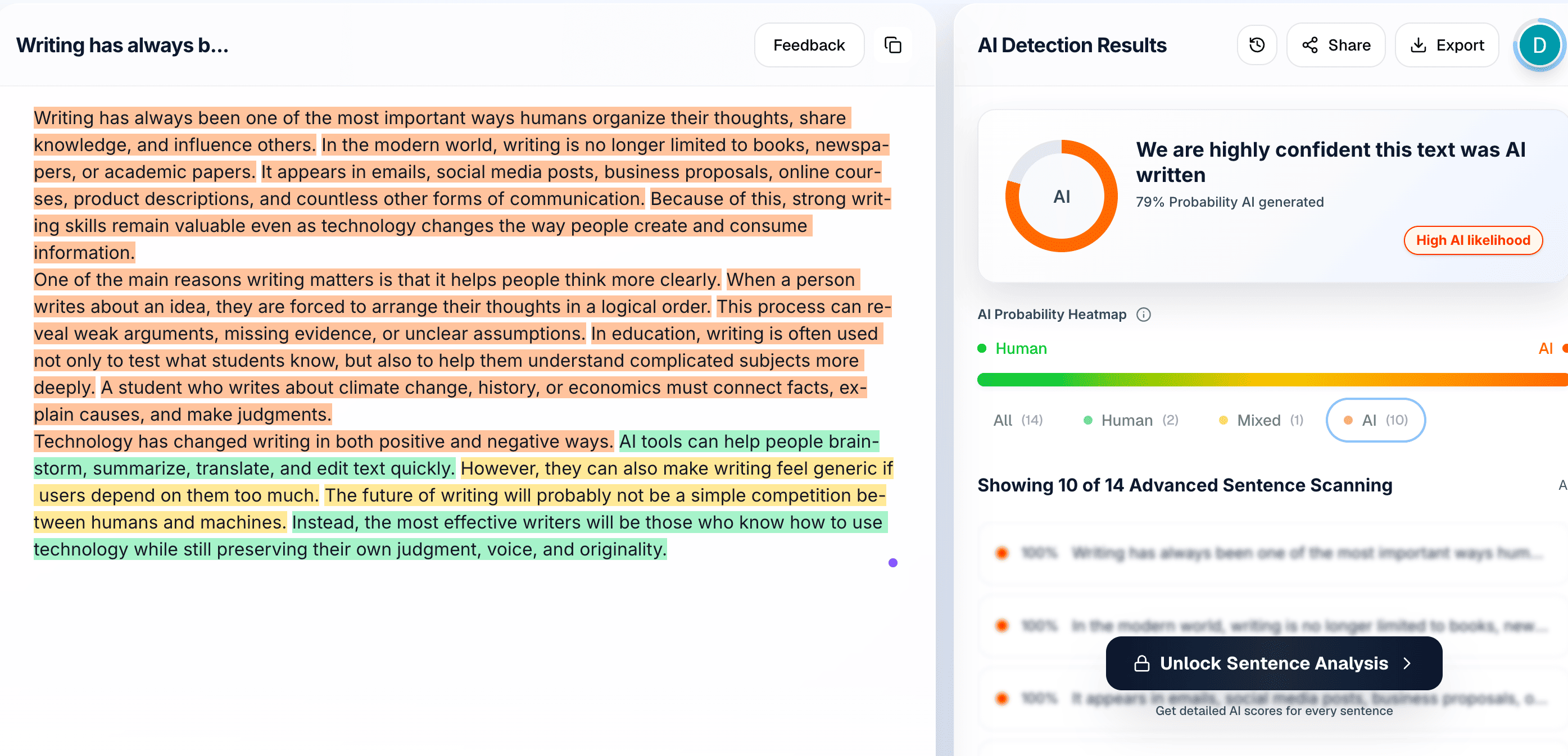Screen dimensions: 1568x756
Task: Click the Feedback button
Action: point(809,45)
